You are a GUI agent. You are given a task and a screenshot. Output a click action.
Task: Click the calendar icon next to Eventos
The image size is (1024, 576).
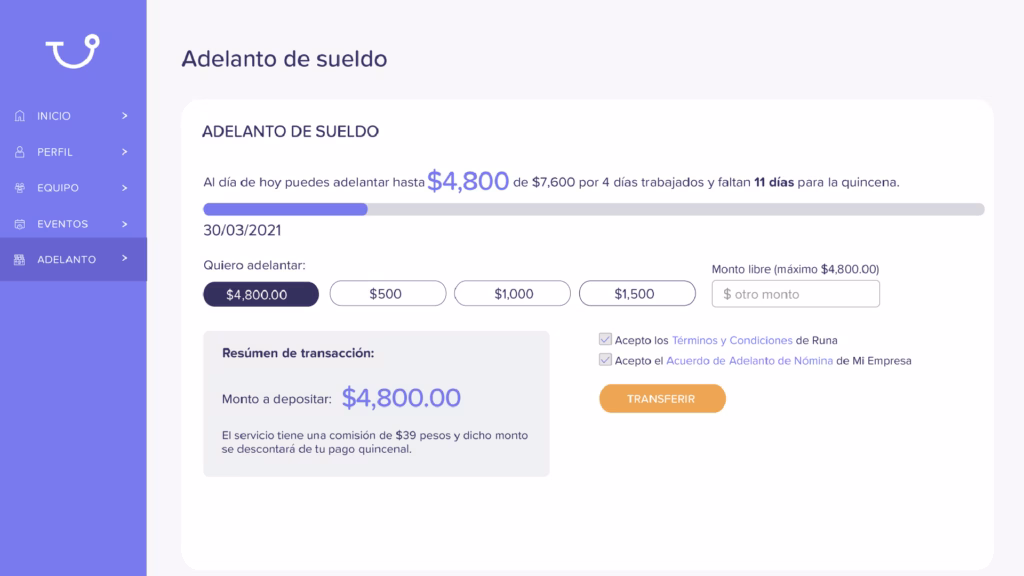pyautogui.click(x=20, y=224)
